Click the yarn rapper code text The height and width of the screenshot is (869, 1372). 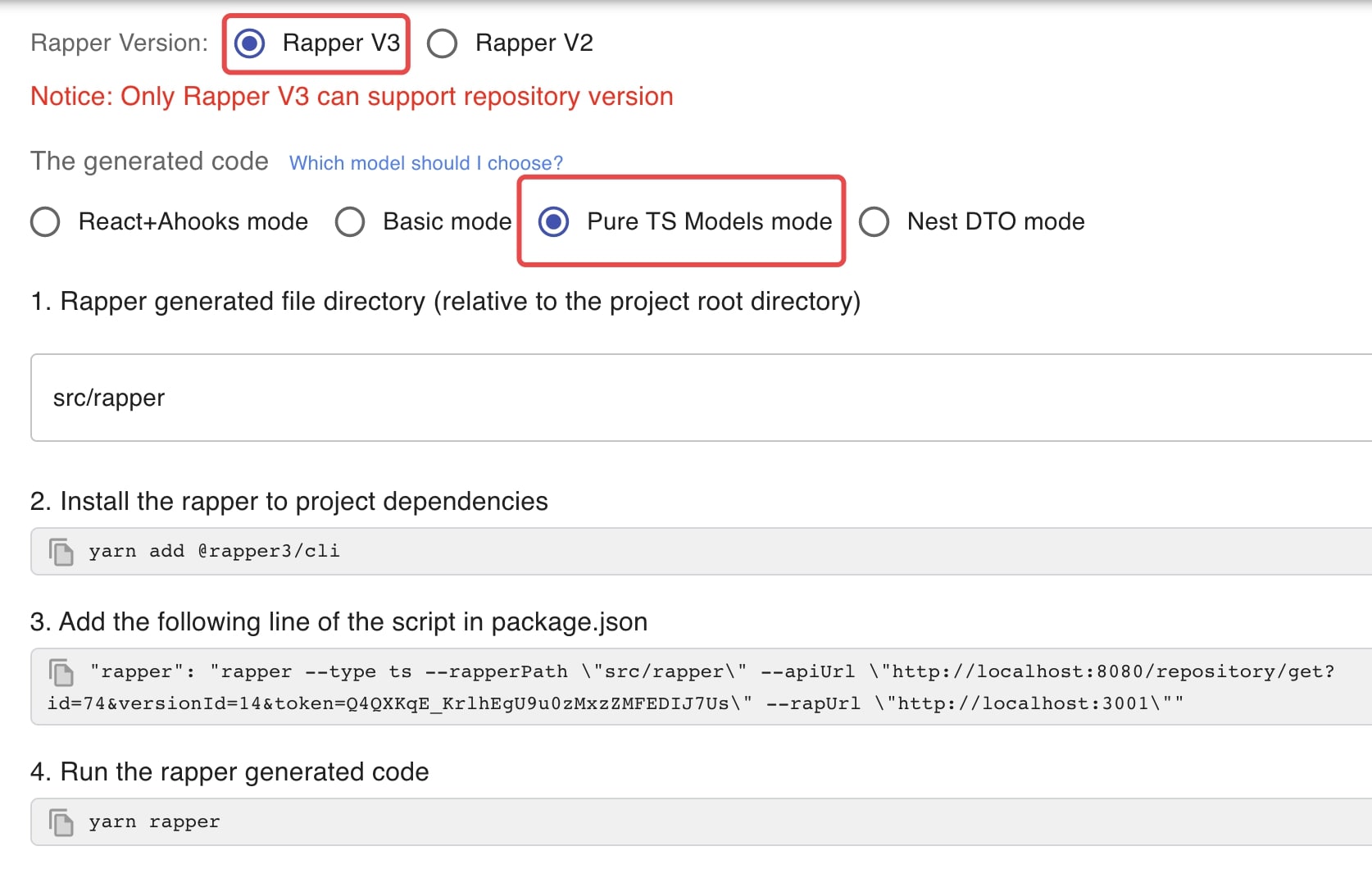(x=154, y=822)
